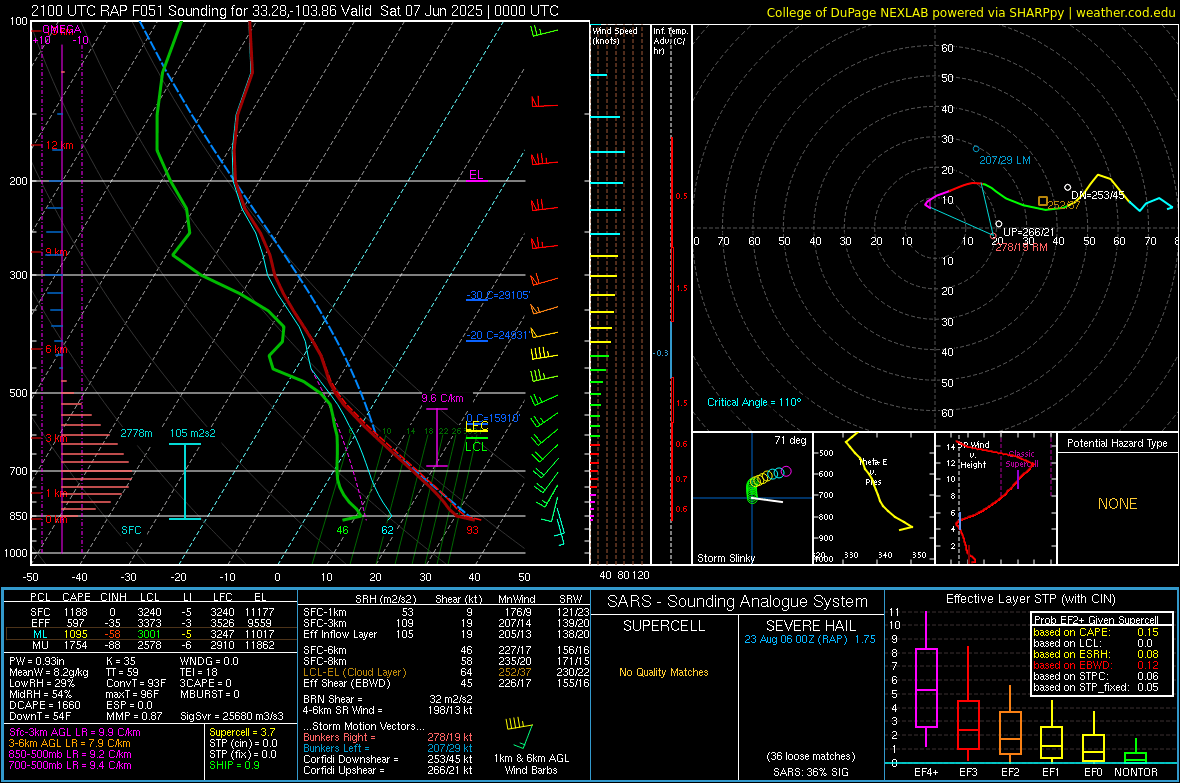The width and height of the screenshot is (1180, 783).
Task: Click the green LCL label on skew-T
Action: [x=476, y=446]
